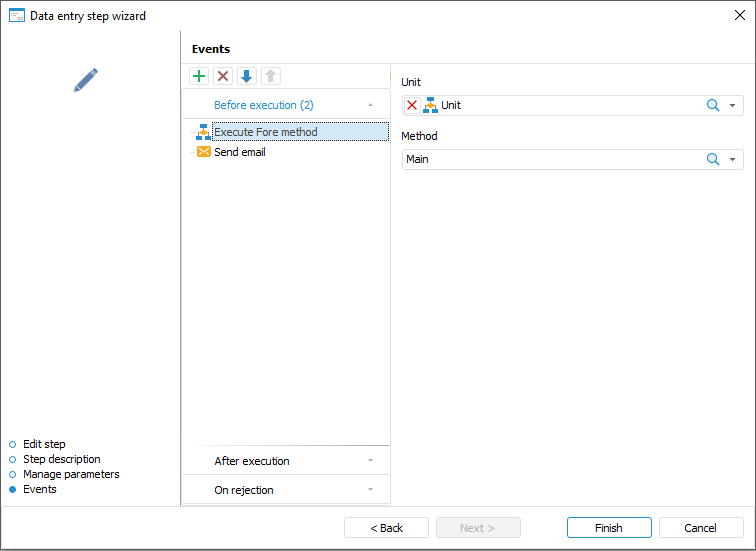Go to Step description wizard page
The height and width of the screenshot is (551, 756).
click(61, 459)
